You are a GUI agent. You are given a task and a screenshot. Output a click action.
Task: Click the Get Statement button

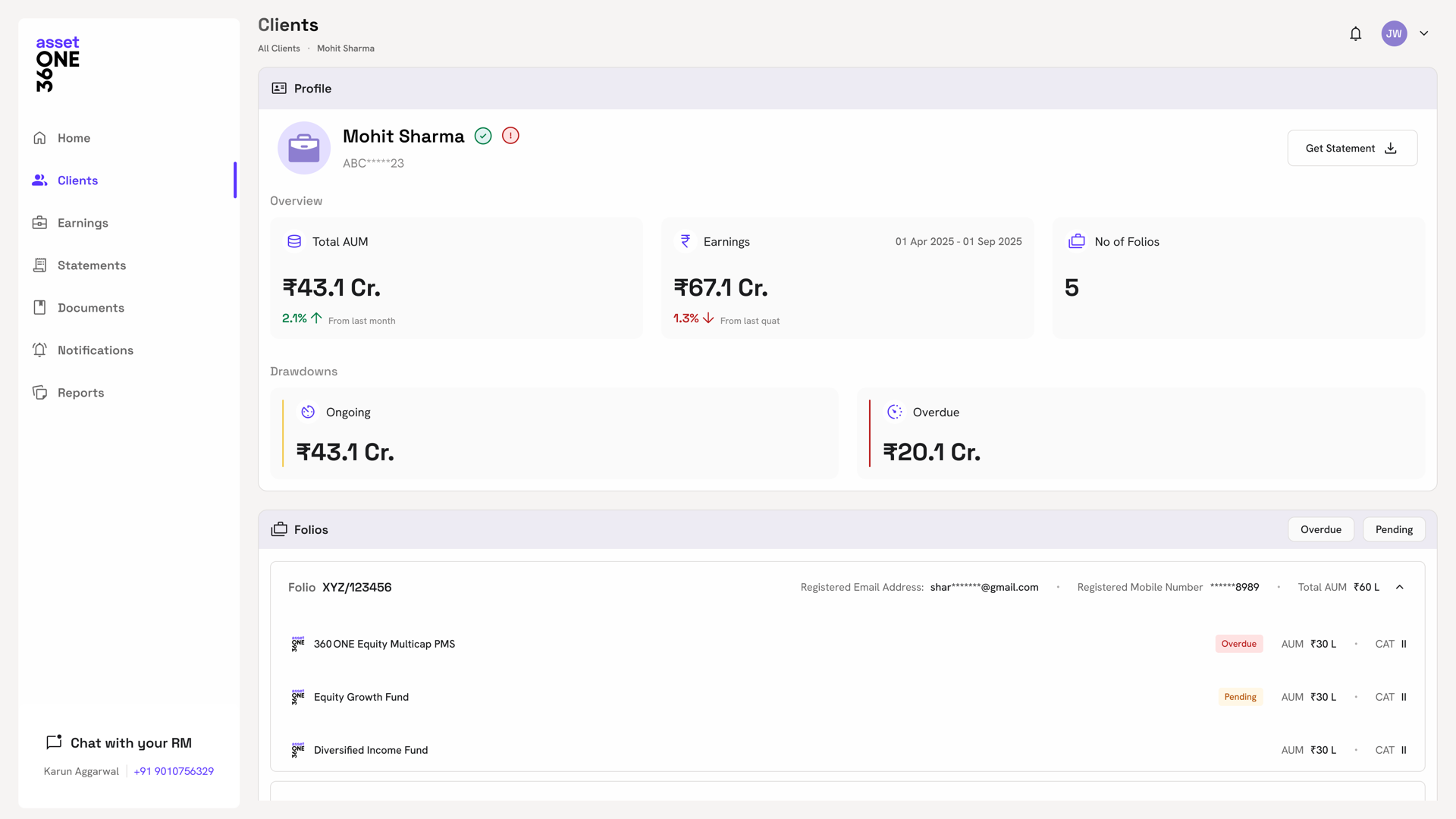(1352, 148)
